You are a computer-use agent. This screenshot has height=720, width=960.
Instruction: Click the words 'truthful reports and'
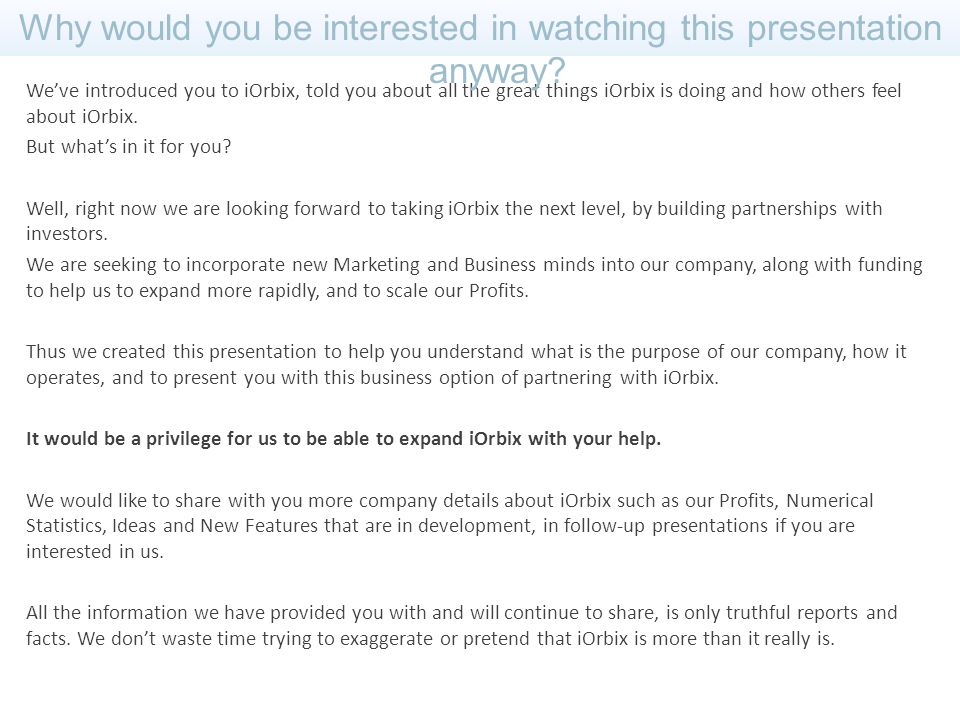pyautogui.click(x=811, y=613)
